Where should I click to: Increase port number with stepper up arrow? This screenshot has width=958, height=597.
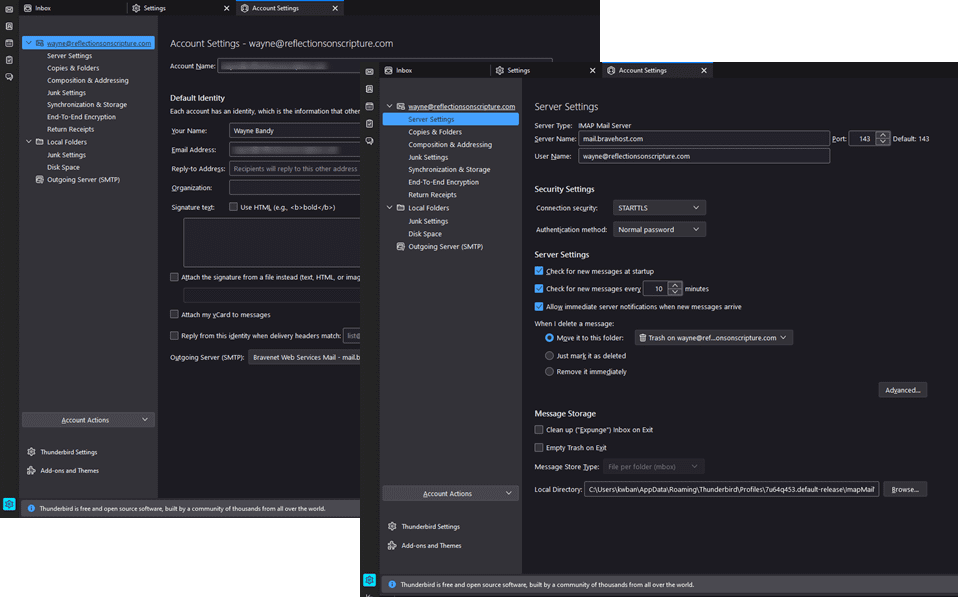[883, 135]
